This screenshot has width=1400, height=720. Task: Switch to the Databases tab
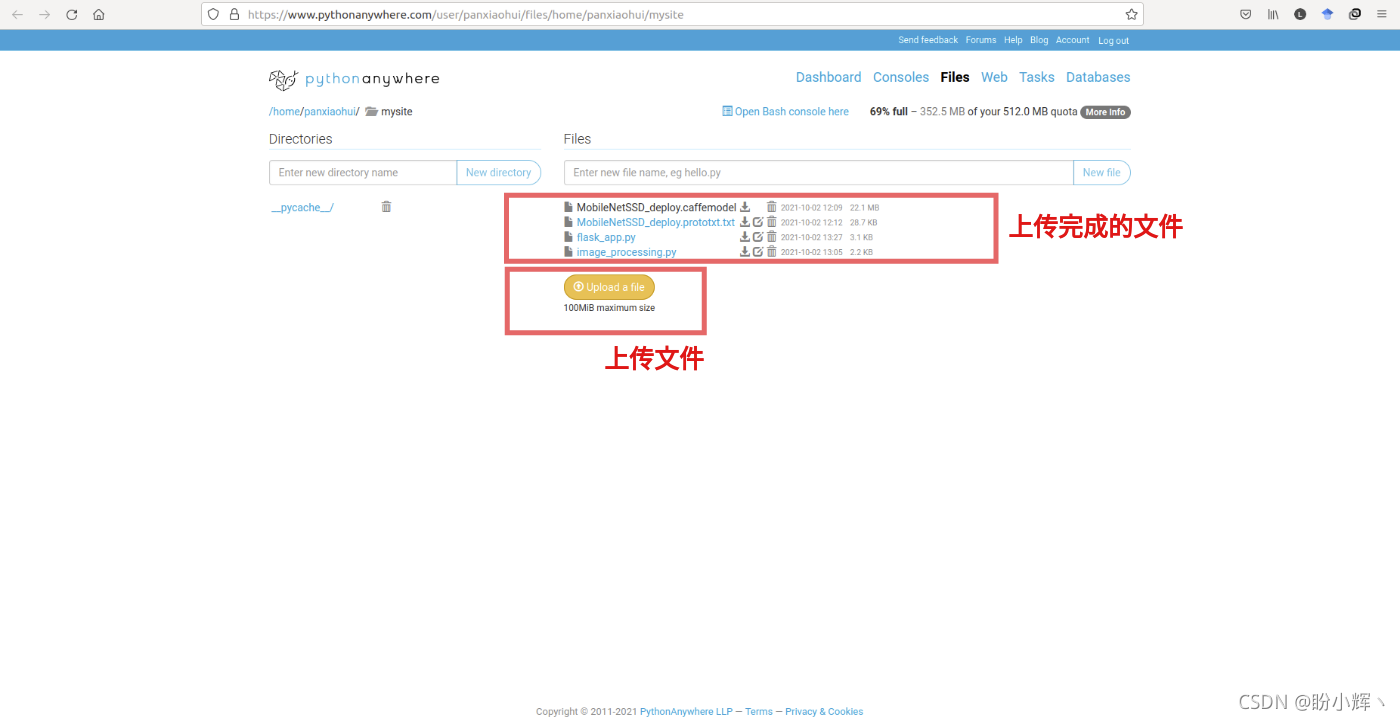click(1098, 77)
